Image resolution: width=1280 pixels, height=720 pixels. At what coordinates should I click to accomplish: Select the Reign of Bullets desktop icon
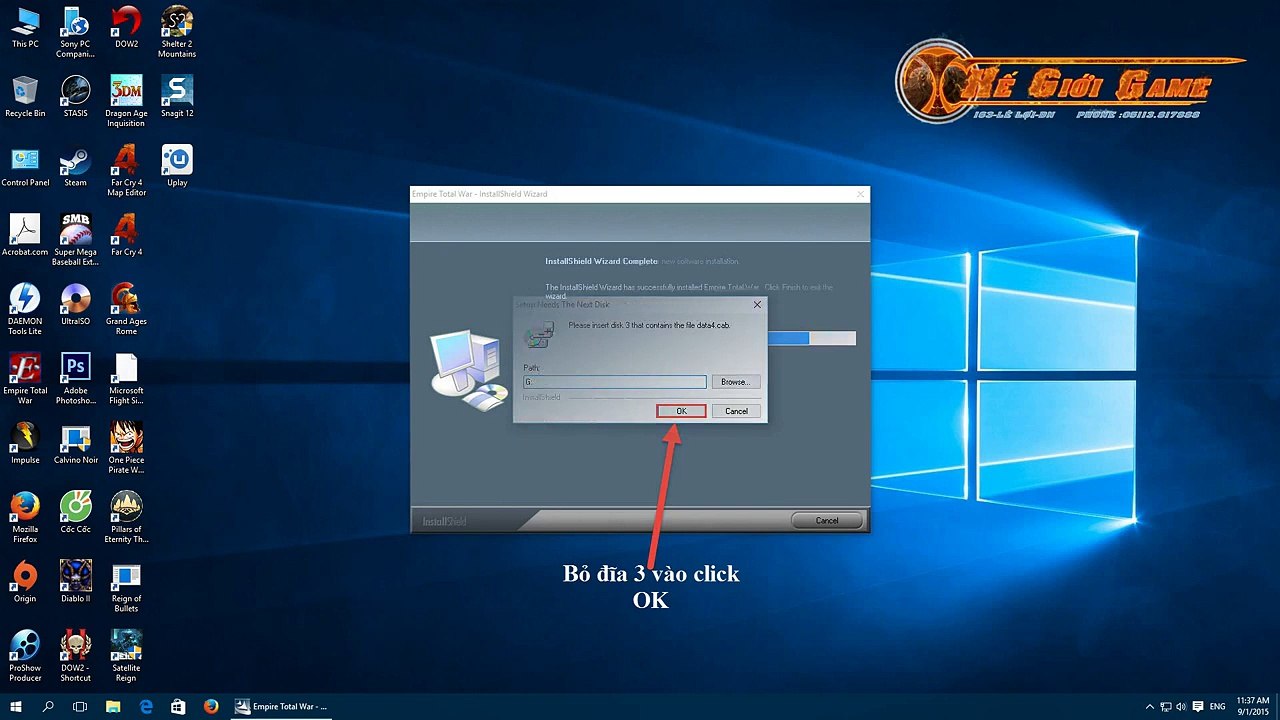point(126,586)
